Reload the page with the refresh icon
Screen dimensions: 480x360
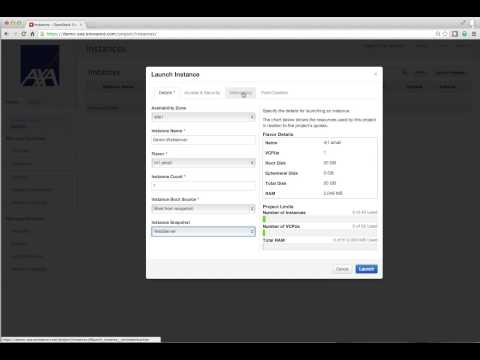click(x=24, y=34)
